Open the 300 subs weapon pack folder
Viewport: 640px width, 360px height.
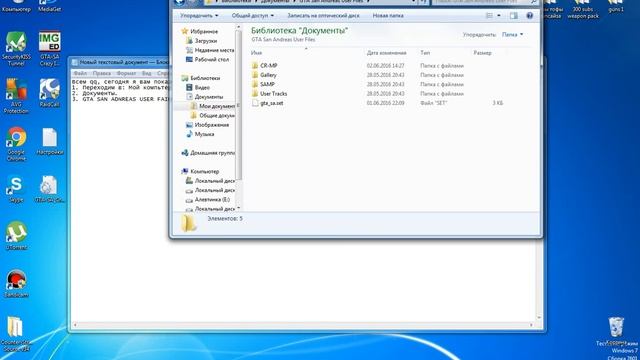[583, 10]
